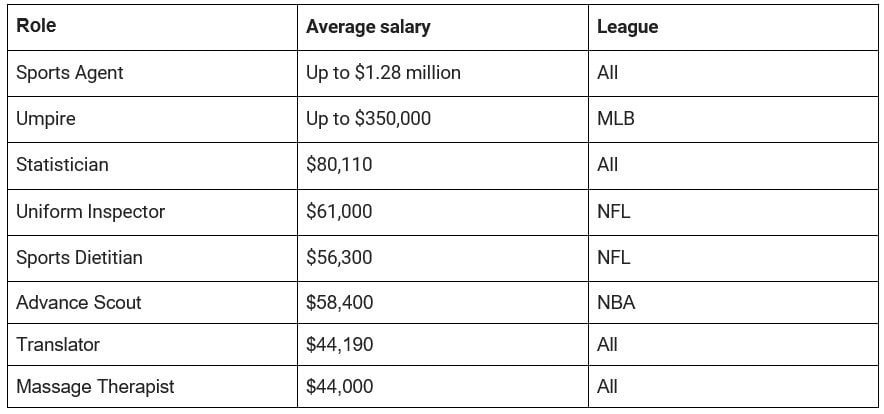Screen dimensions: 884x414
Task: Click the NBA league cell
Action: pyautogui.click(x=615, y=303)
